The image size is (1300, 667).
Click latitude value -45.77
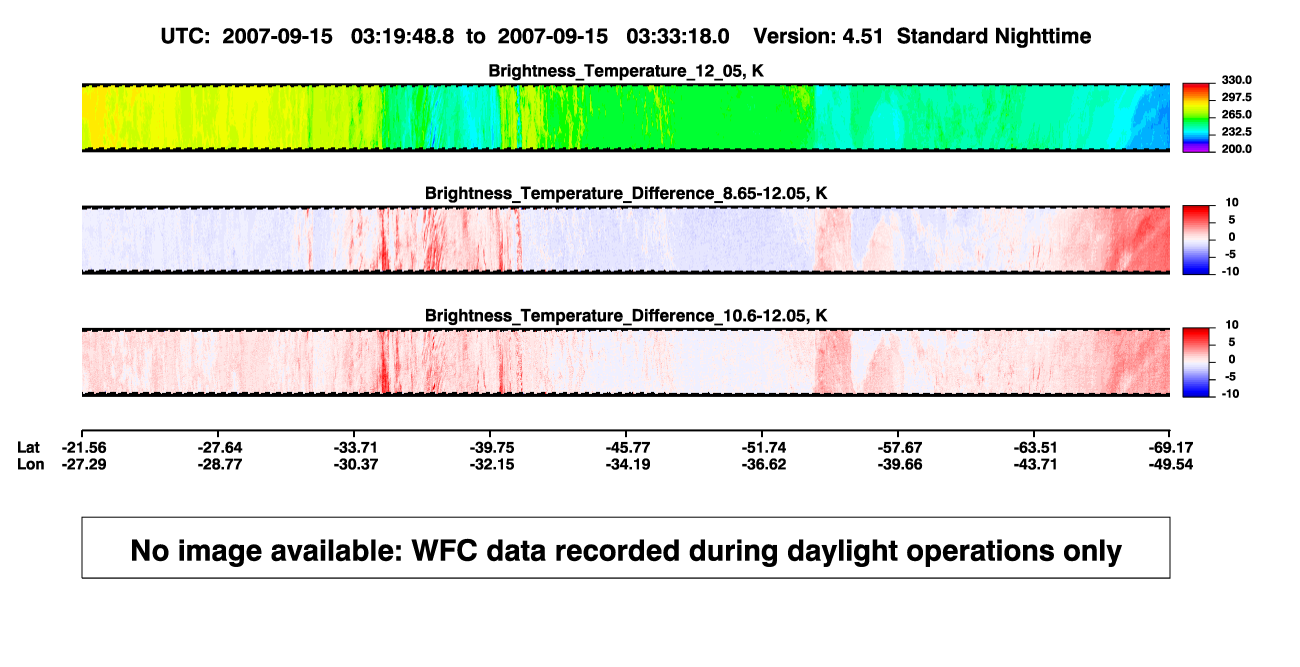coord(629,447)
